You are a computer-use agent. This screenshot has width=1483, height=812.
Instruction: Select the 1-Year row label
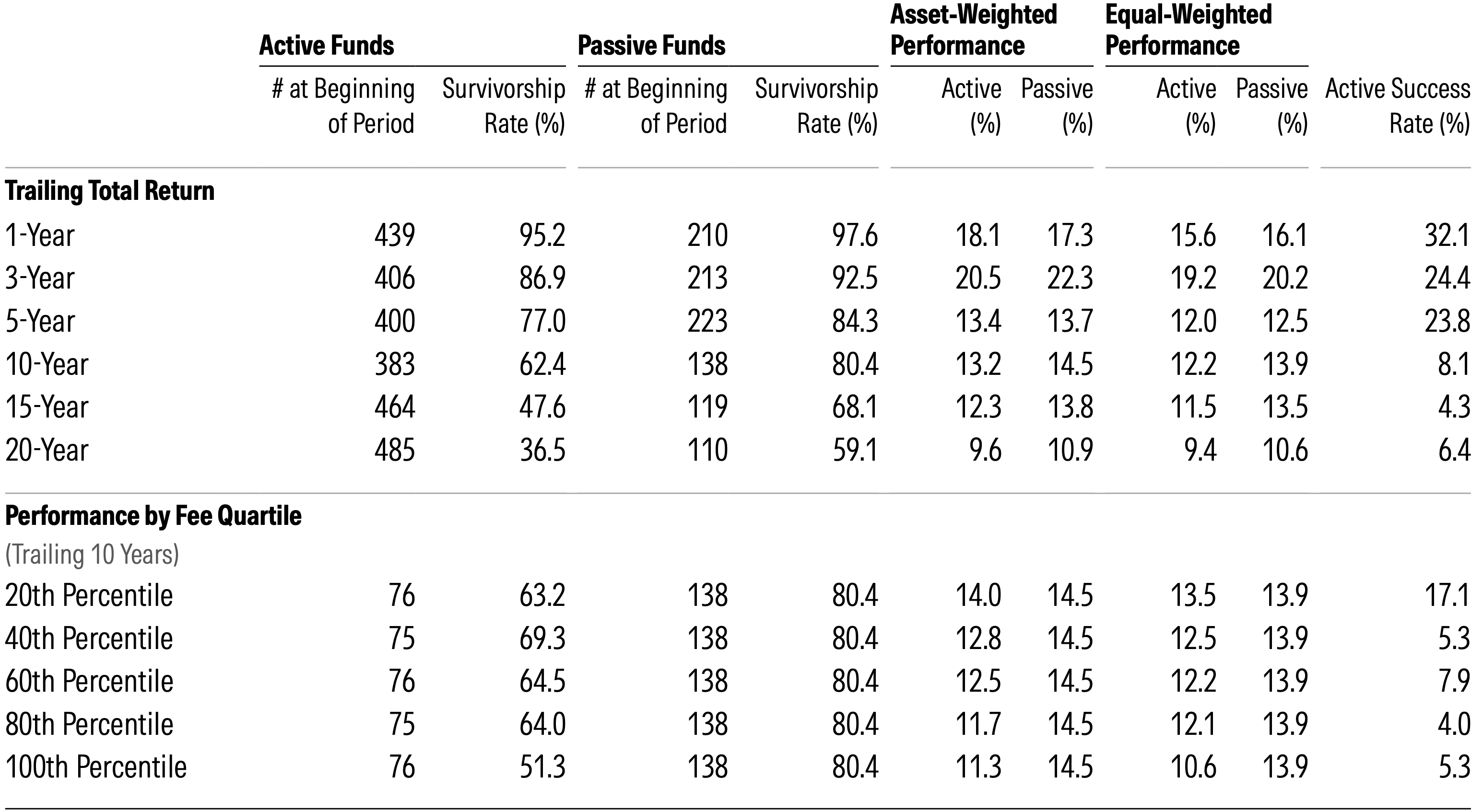pyautogui.click(x=40, y=235)
